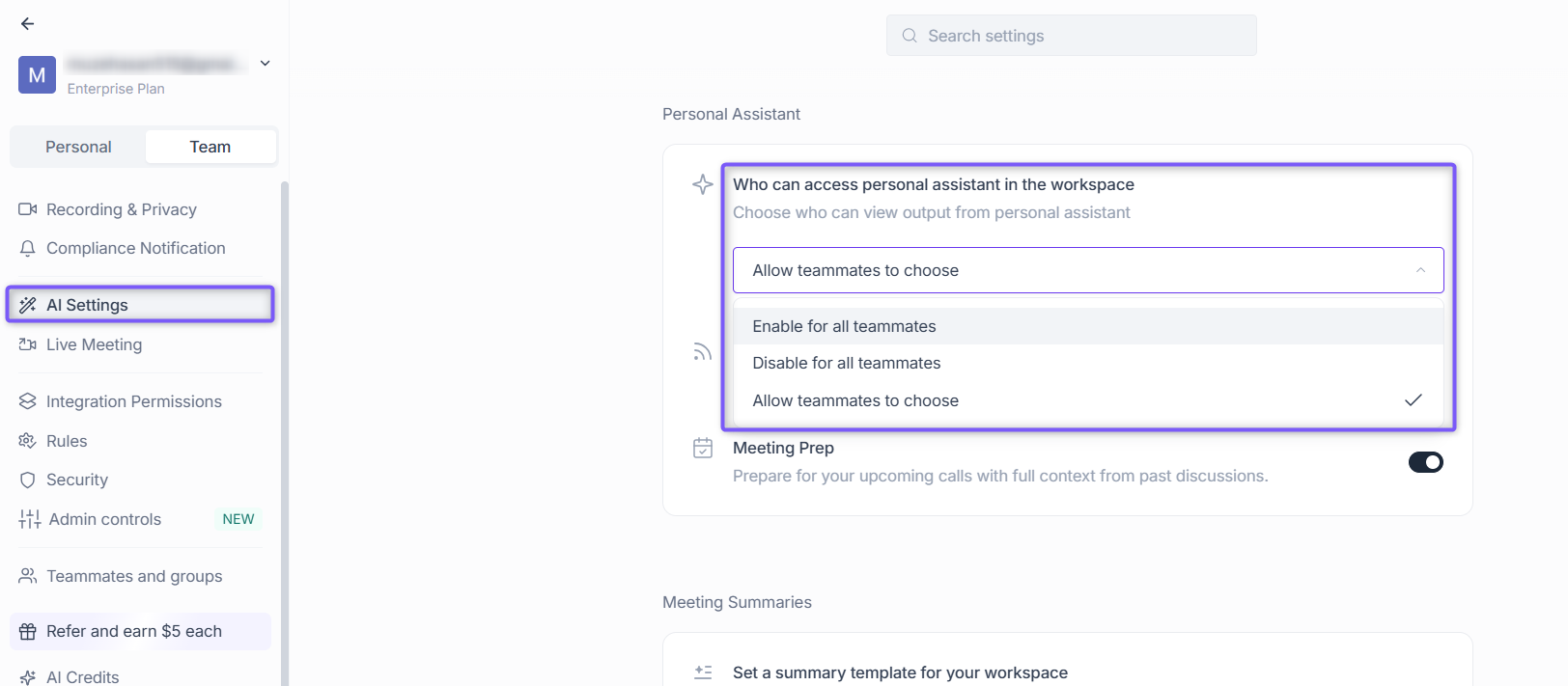Image resolution: width=1568 pixels, height=686 pixels.
Task: Switch to the Team tab
Action: (210, 147)
